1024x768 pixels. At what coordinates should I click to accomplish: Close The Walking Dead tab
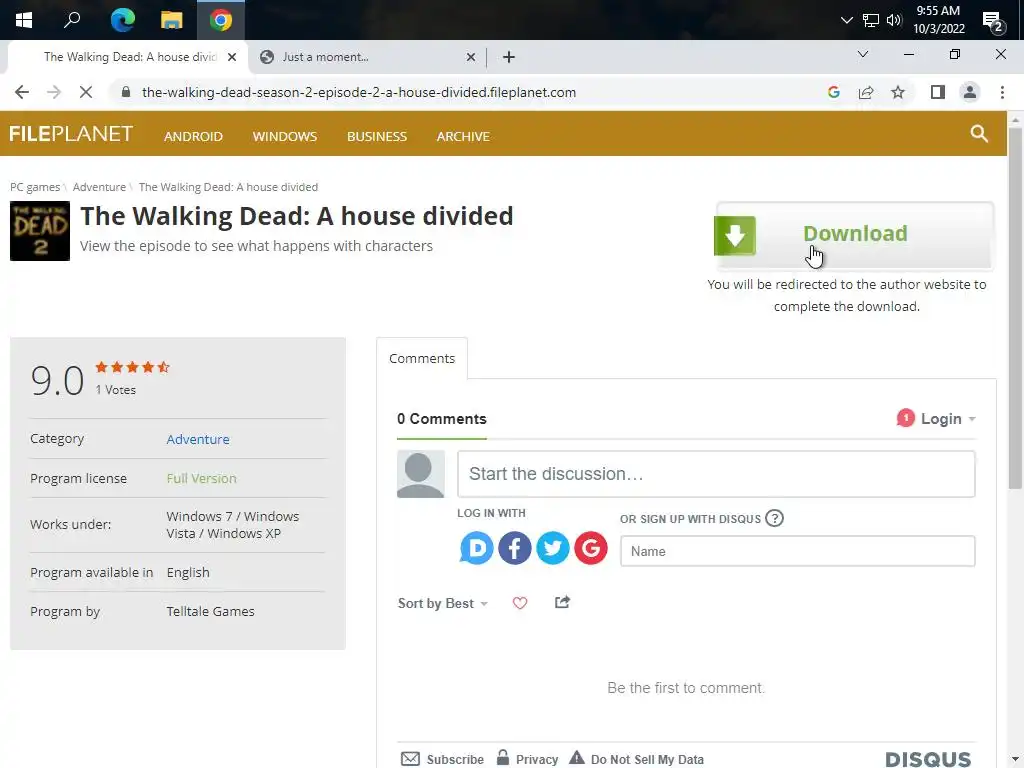(232, 57)
